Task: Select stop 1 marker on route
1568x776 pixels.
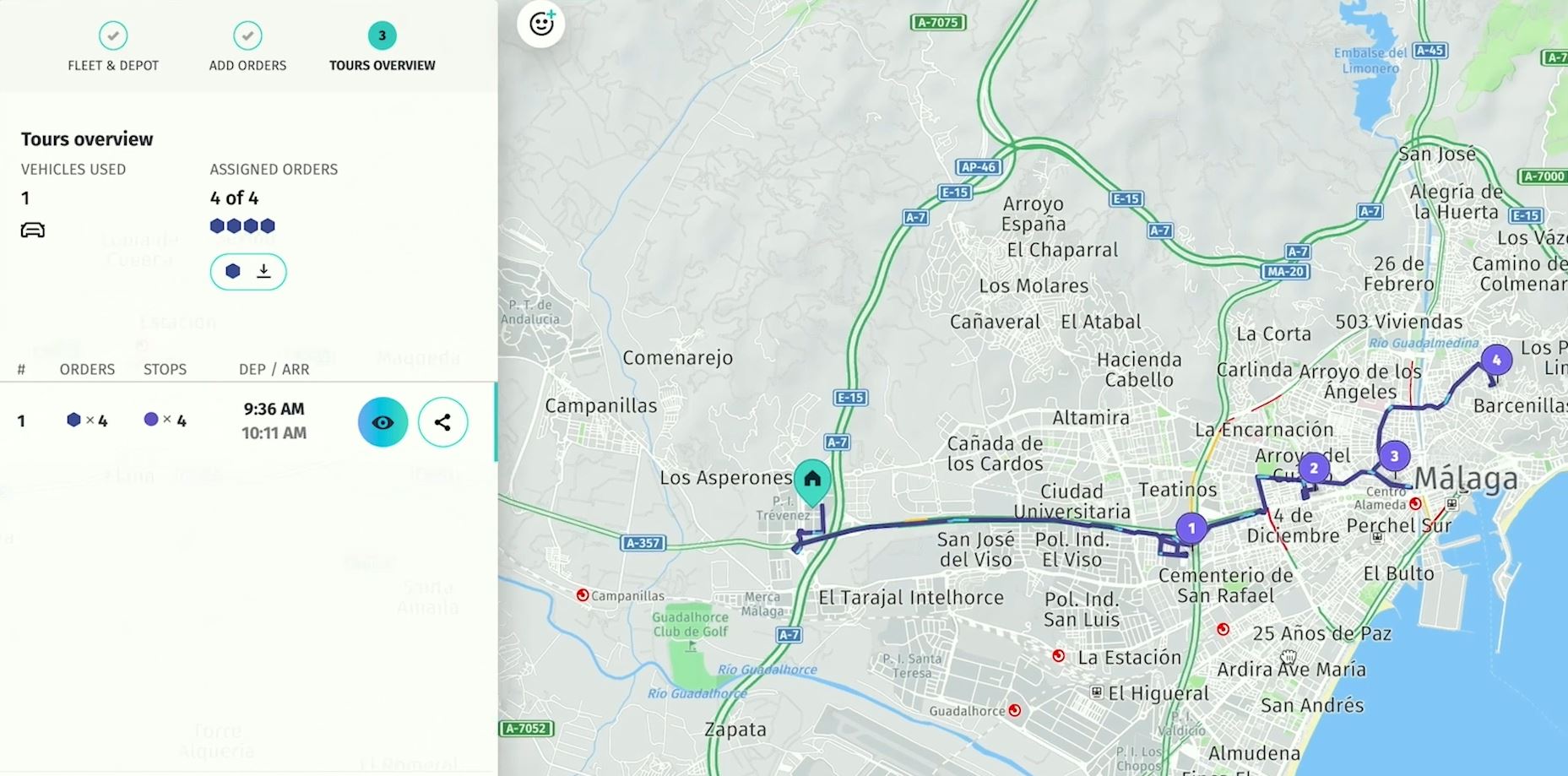Action: [x=1191, y=529]
